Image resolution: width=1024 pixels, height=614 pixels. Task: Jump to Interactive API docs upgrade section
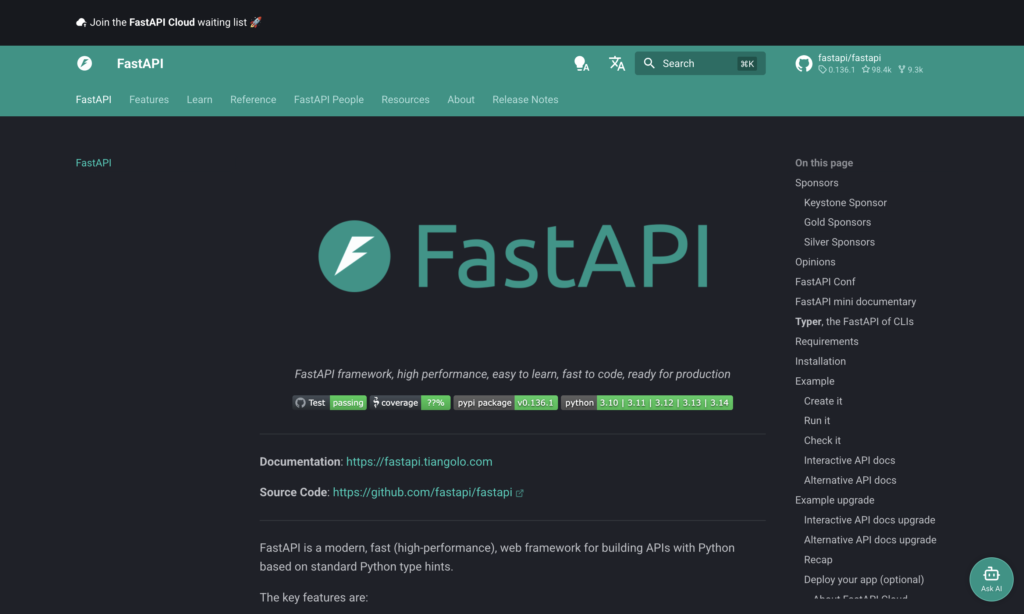click(x=869, y=520)
